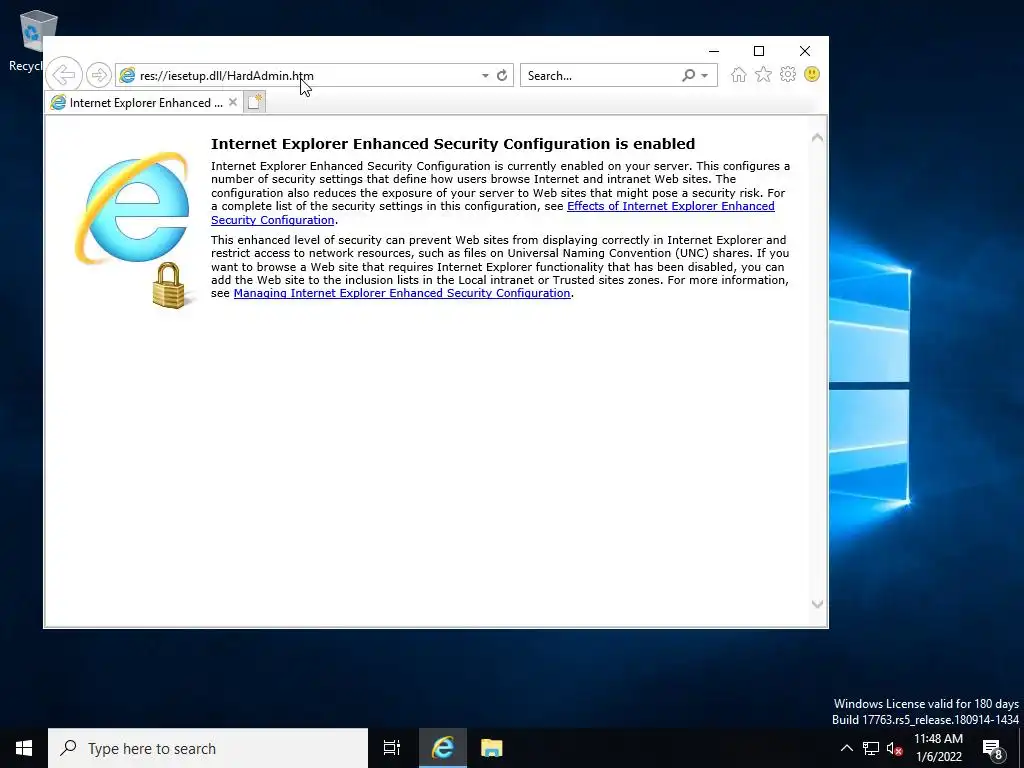Select the Internet Explorer Enhanced tab
1024x768 pixels.
144,103
